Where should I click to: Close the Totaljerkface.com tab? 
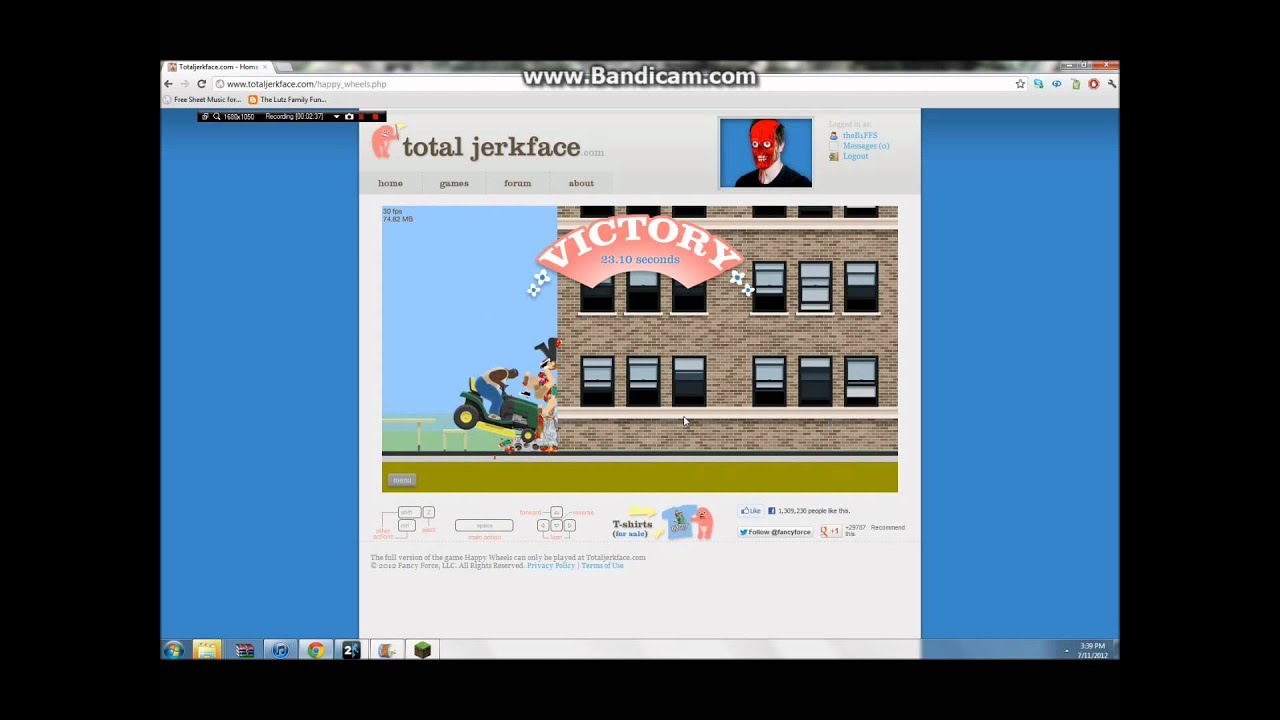click(x=265, y=67)
